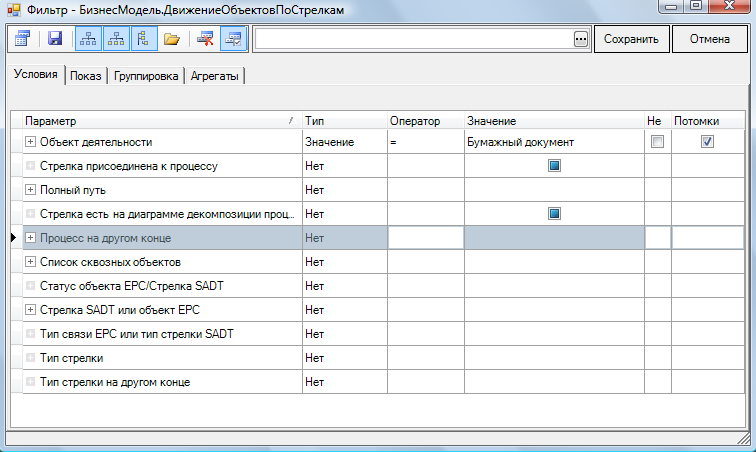Expand the 'Объект деятельности' row

(30, 143)
